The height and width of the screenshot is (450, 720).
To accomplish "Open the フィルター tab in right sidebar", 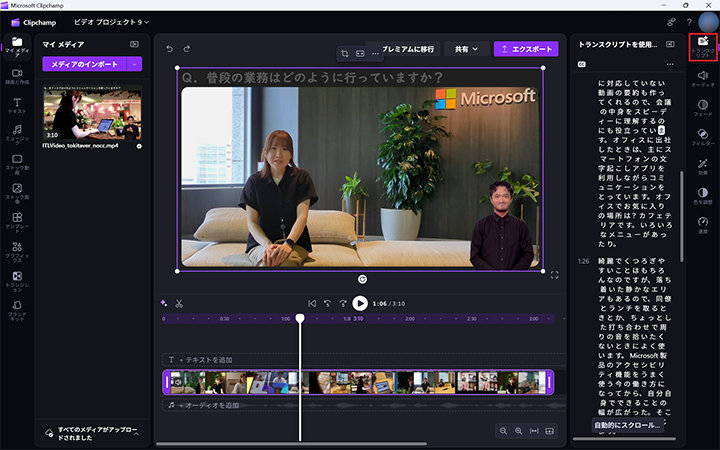I will [x=703, y=137].
